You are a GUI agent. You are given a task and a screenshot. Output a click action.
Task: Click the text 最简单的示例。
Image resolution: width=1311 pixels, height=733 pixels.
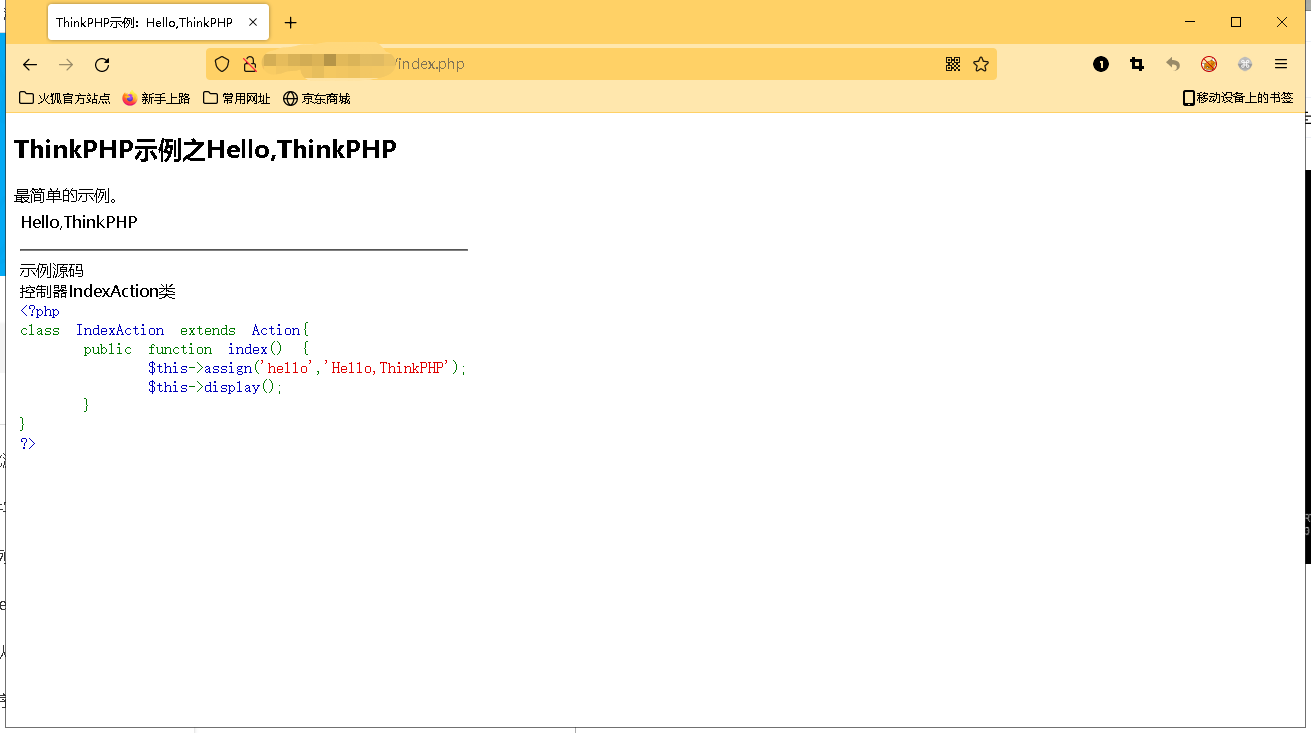(67, 195)
